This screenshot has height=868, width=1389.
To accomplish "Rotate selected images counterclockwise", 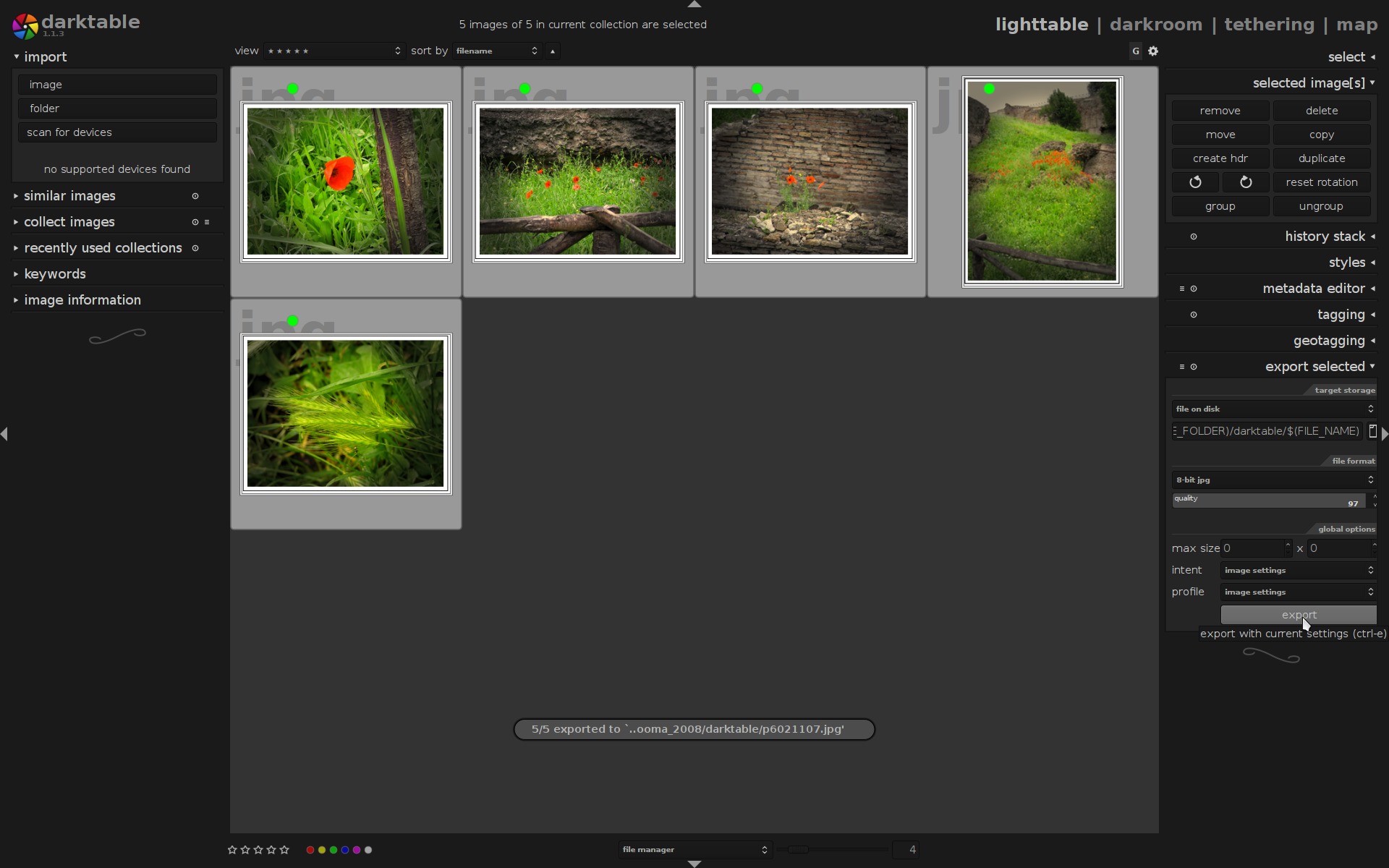I will (1195, 182).
